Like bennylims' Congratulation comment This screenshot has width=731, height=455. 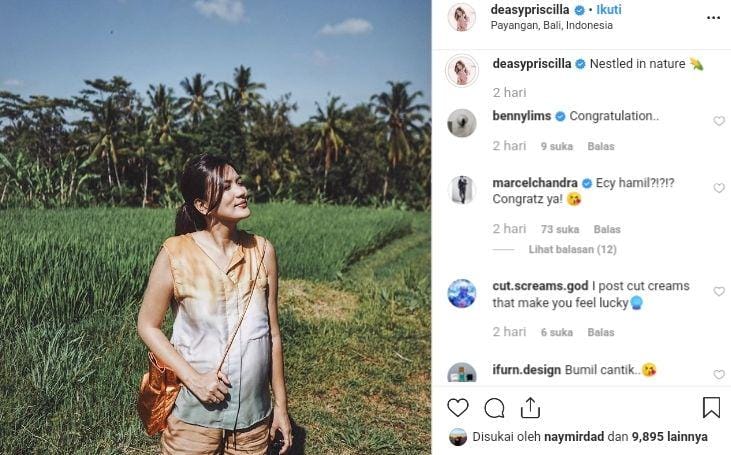[x=719, y=121]
